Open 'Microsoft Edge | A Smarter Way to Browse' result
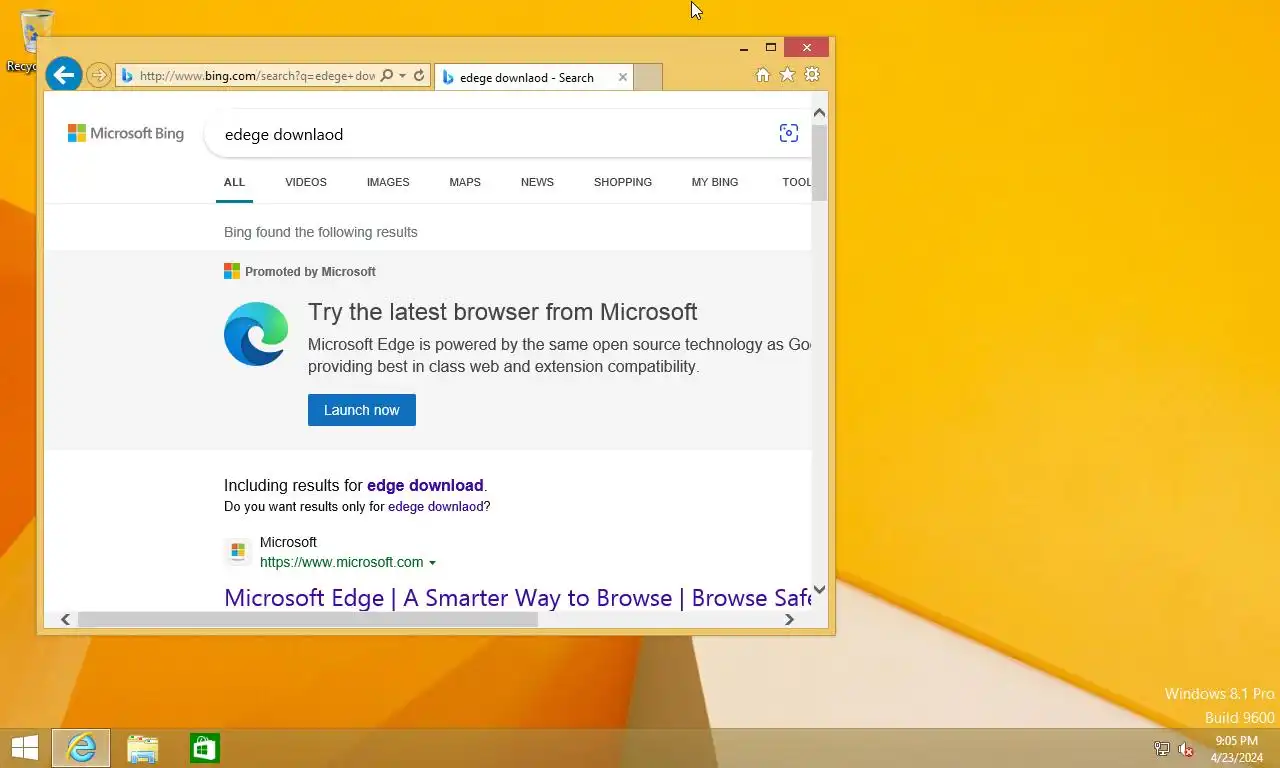1280x768 pixels. pos(518,598)
